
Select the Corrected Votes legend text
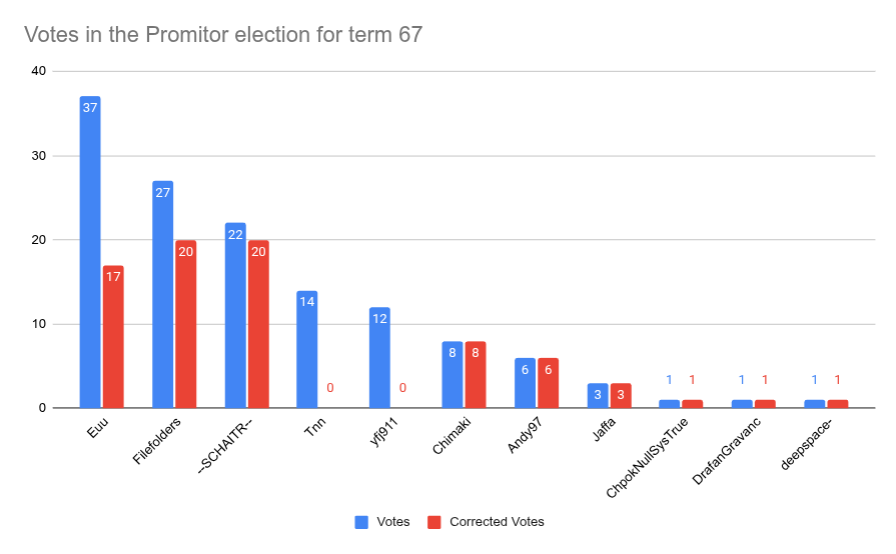496,522
